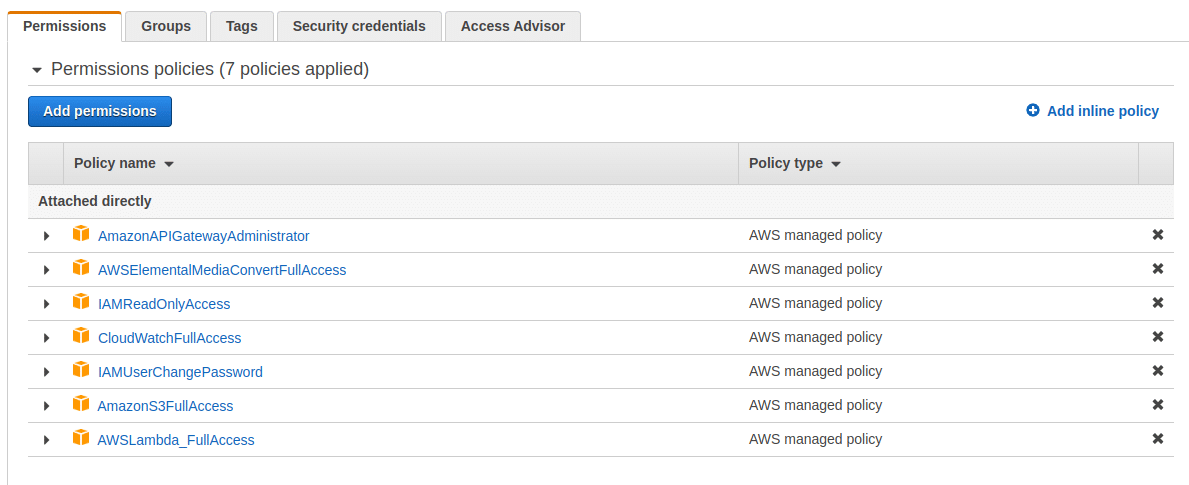Detach AmazonAPIGatewayAdministrator policy with its X

tap(1158, 235)
